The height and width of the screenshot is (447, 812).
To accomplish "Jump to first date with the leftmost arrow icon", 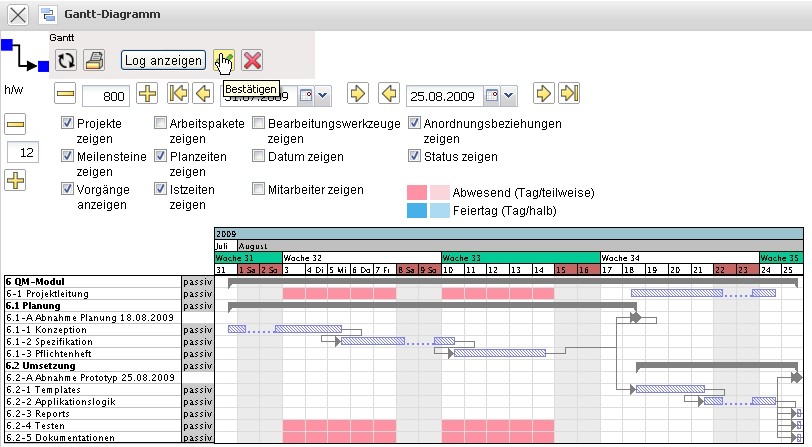I will click(178, 94).
